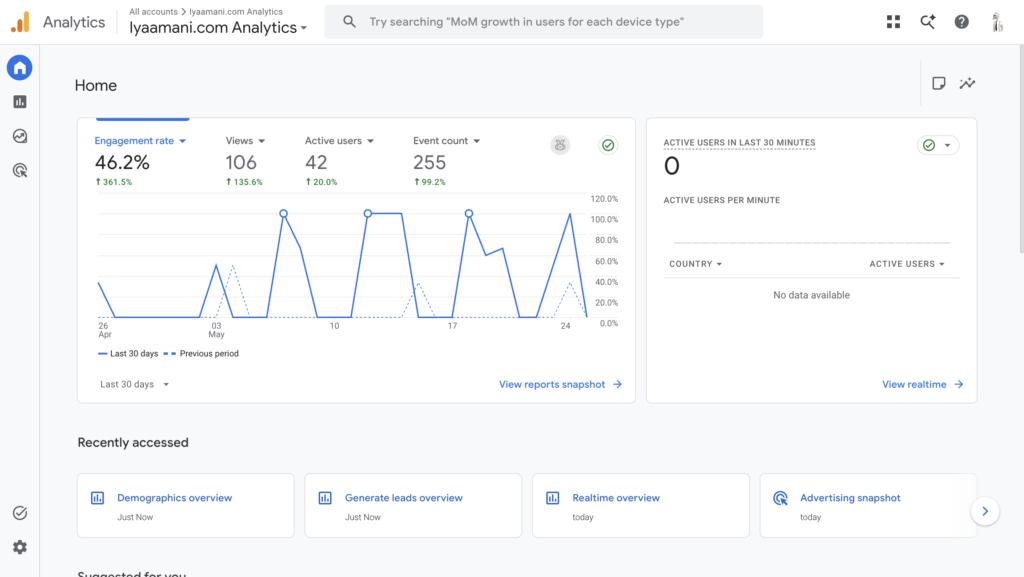Open the Explore section icon
Screen dimensions: 1024x577
pyautogui.click(x=20, y=136)
